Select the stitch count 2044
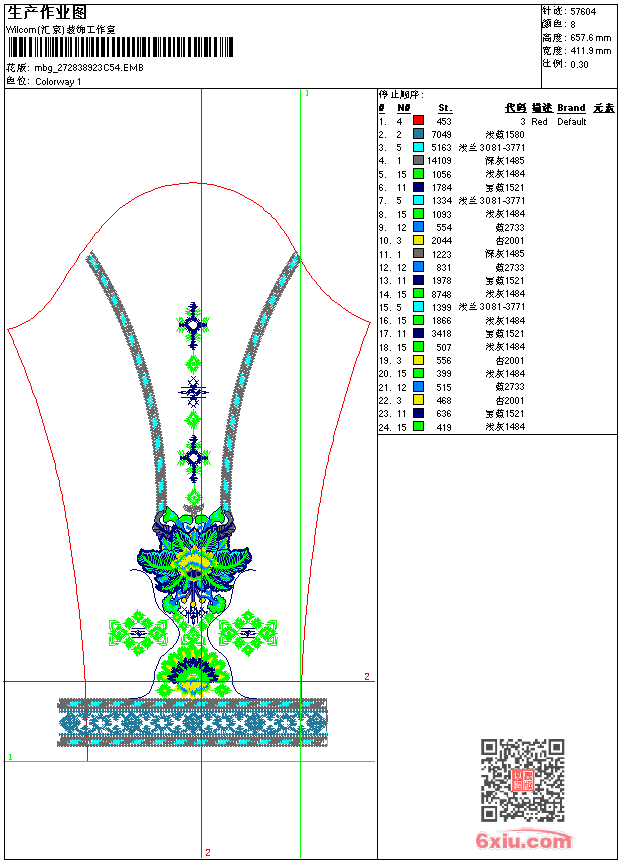This screenshot has height=860, width=620. [442, 241]
